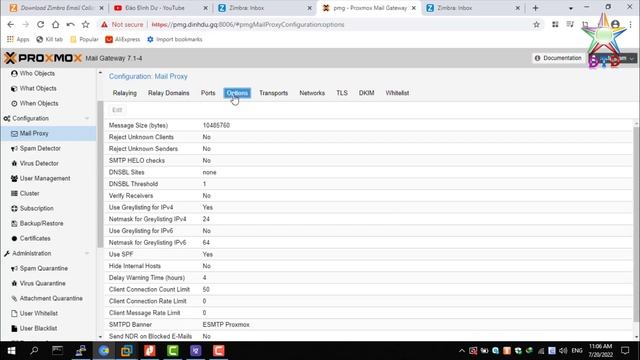The width and height of the screenshot is (640, 360).
Task: Open What Objects in sidebar
Action: coord(38,89)
